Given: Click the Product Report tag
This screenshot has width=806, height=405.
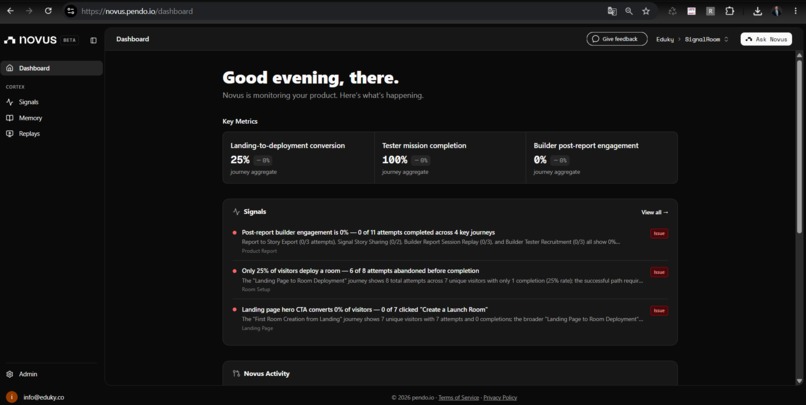Looking at the screenshot, I should coord(259,251).
